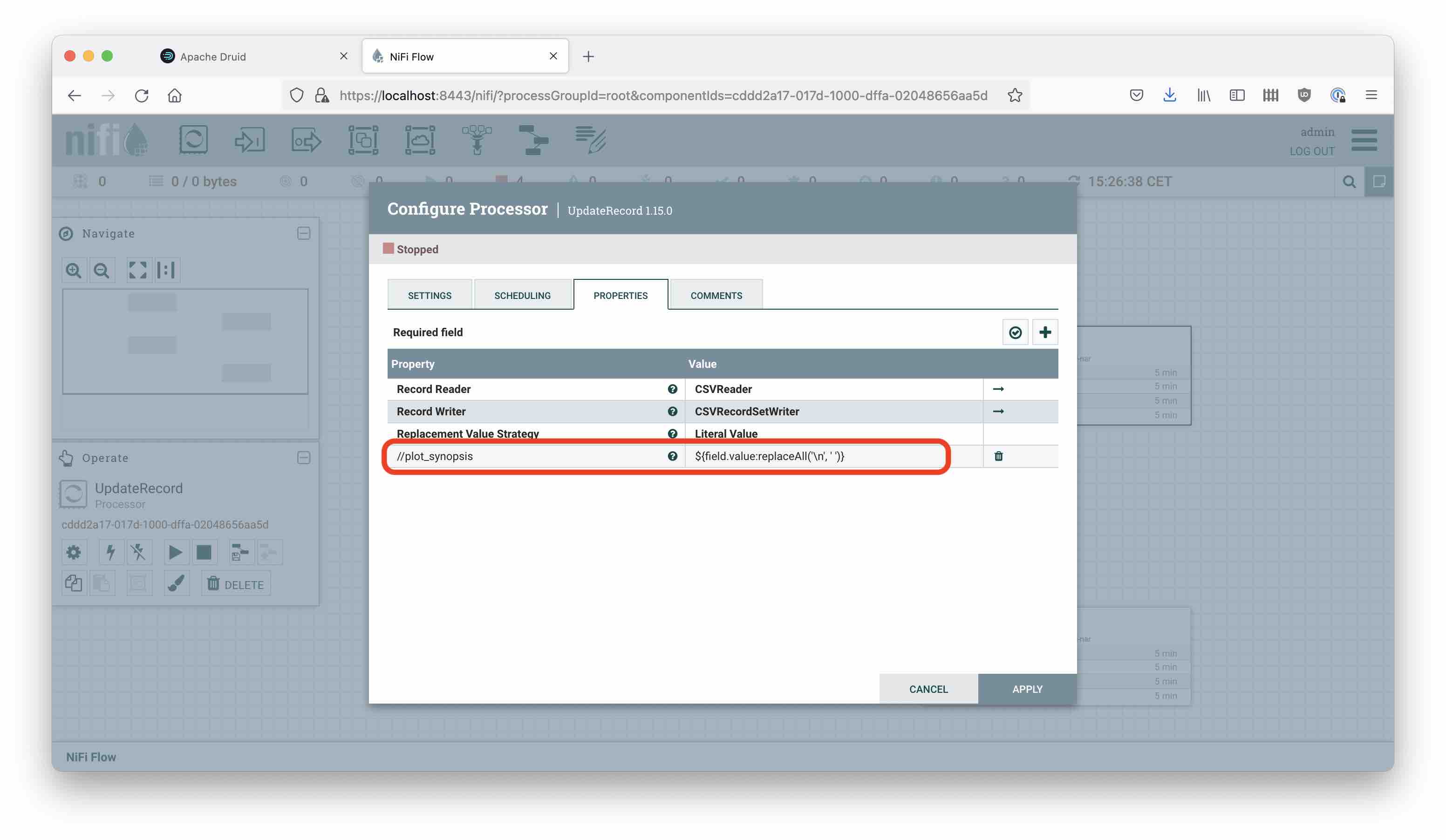Screen dimensions: 1446x840
Task: Go to the CSVReader service with arrow icon
Action: coord(998,389)
